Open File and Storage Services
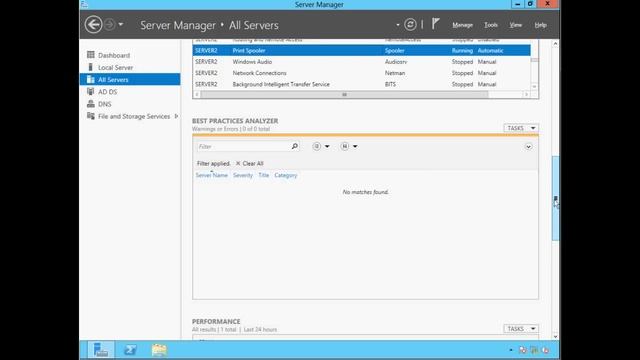 point(134,116)
